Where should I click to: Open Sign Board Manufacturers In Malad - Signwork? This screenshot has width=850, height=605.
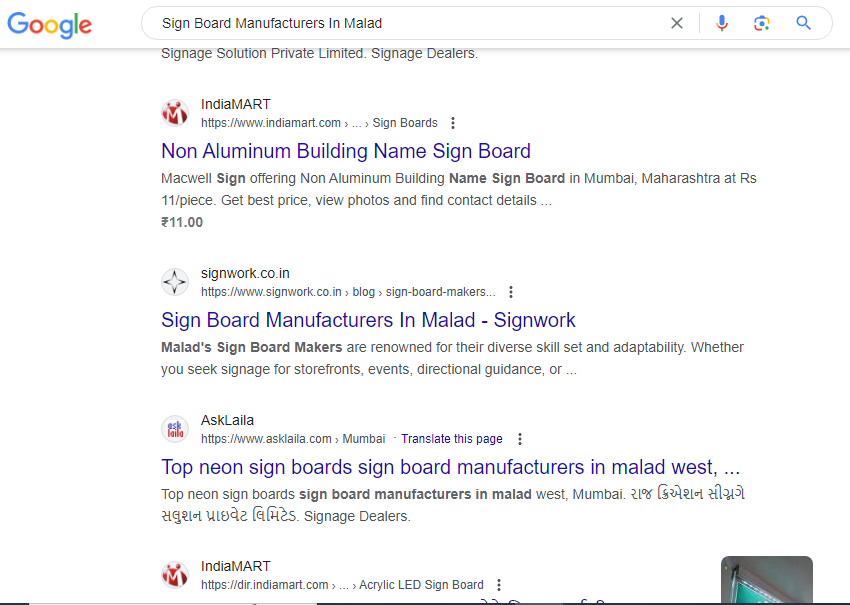click(x=368, y=320)
